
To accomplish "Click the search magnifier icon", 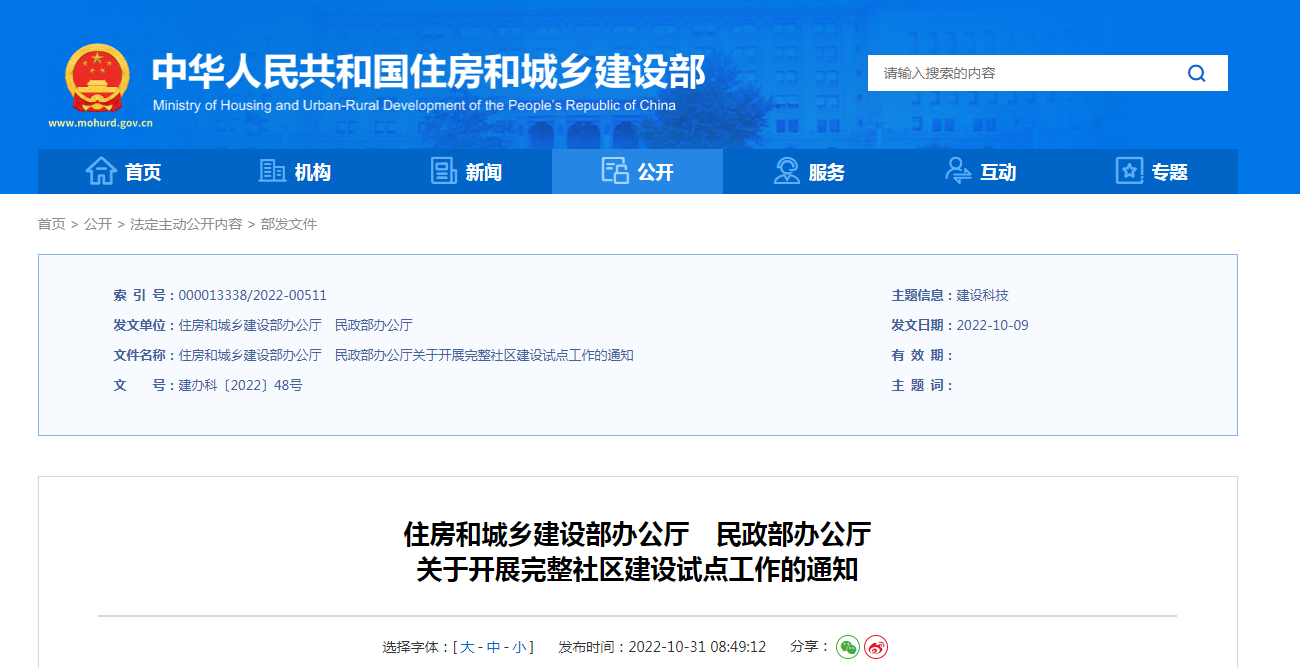I will click(1196, 73).
